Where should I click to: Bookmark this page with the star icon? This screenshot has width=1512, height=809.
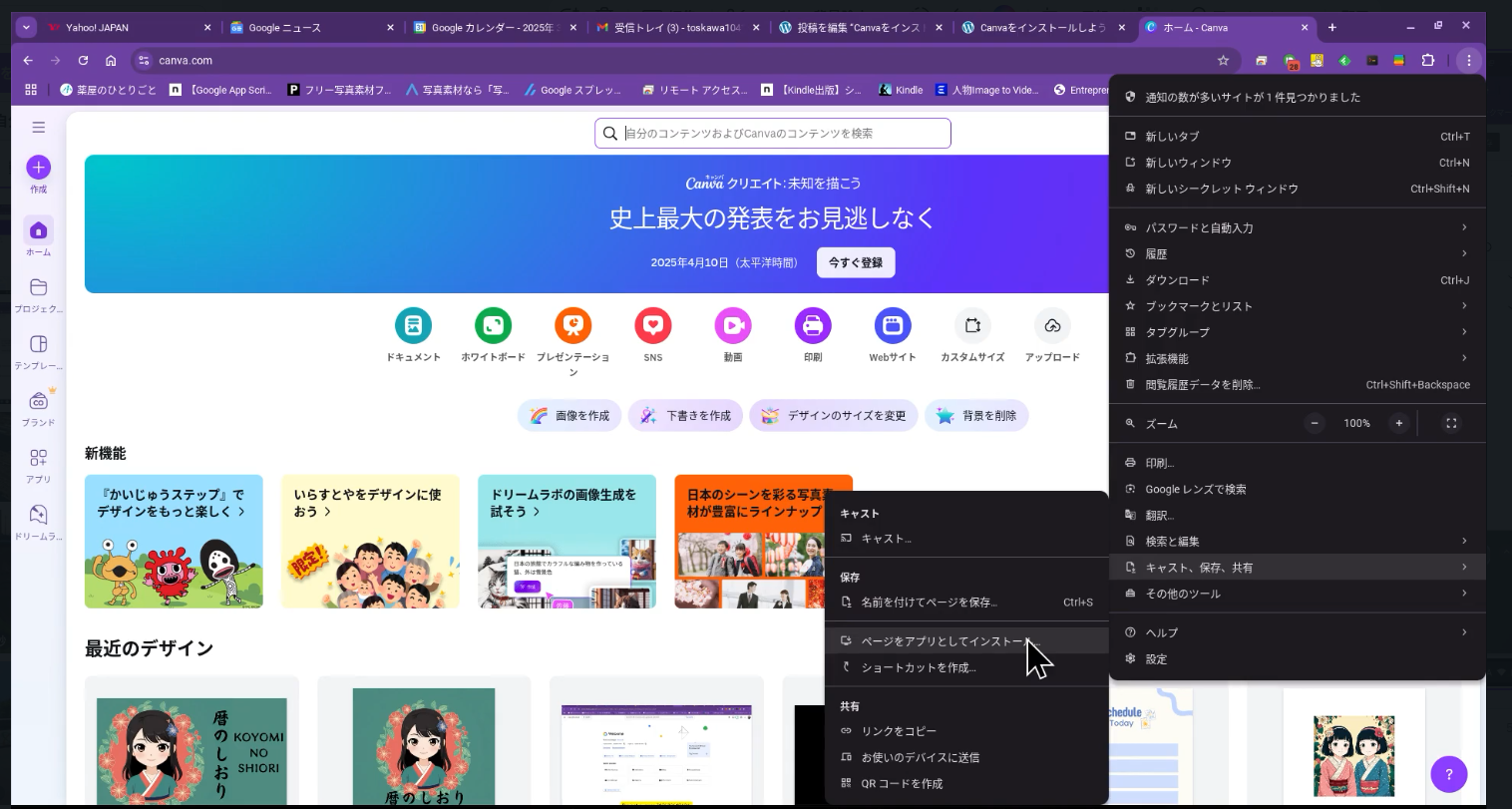click(1223, 61)
